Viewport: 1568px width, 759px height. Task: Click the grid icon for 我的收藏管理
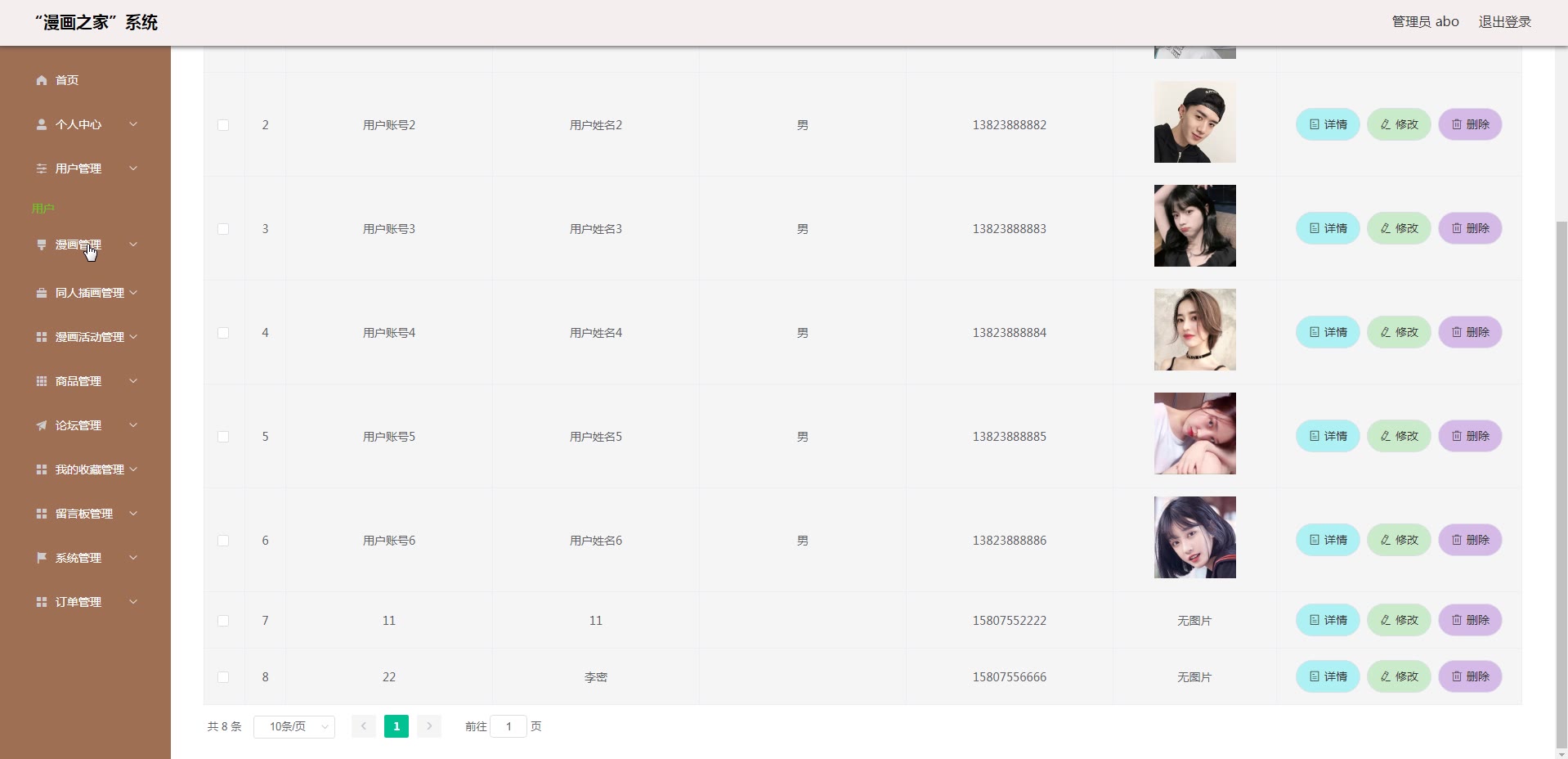point(42,469)
